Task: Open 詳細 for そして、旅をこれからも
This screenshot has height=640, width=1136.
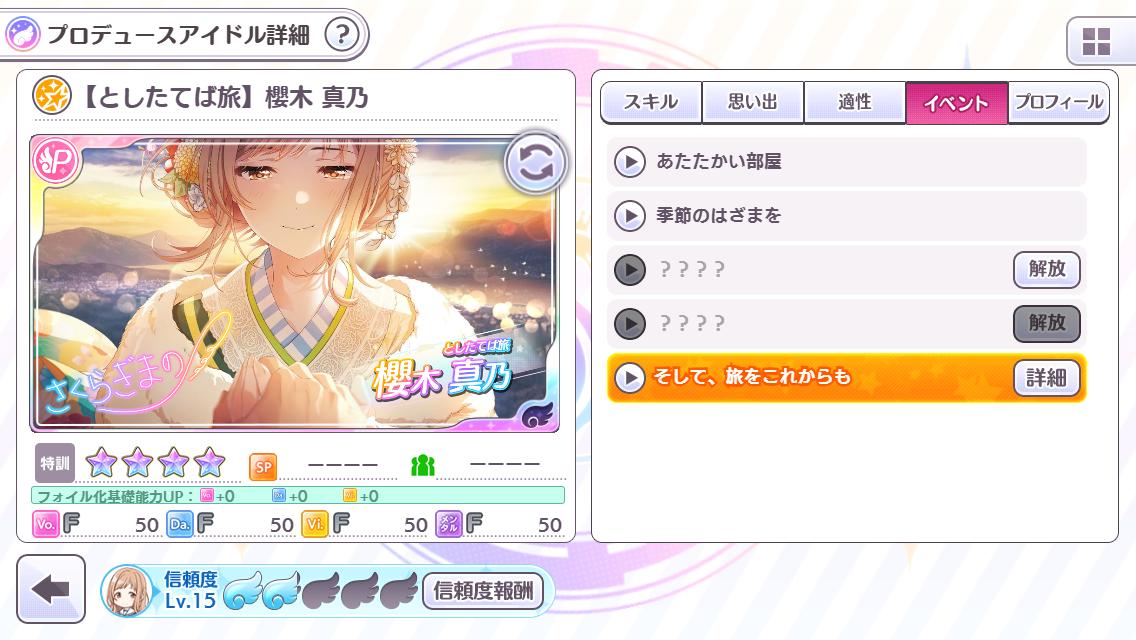Action: 1046,378
